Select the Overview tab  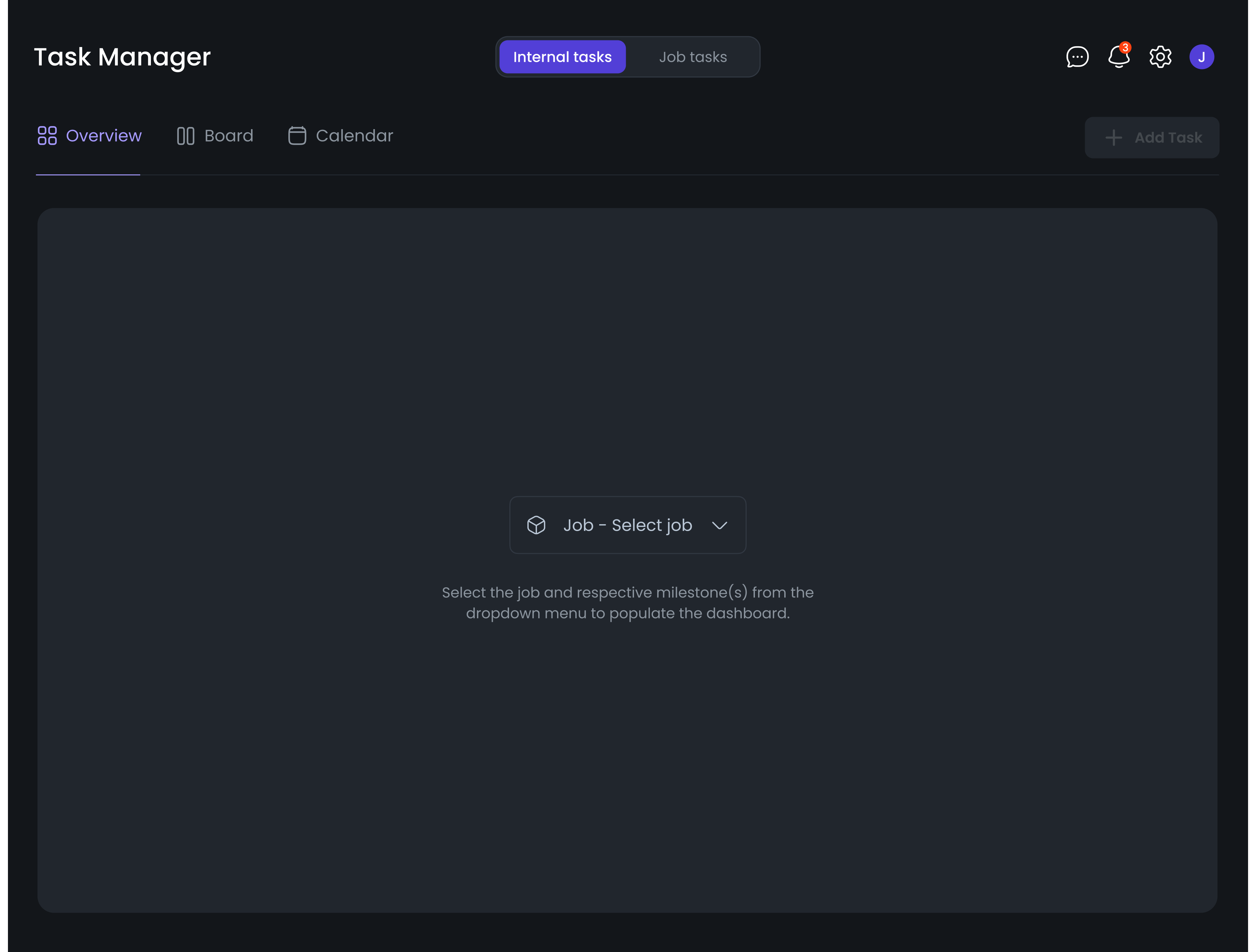89,136
